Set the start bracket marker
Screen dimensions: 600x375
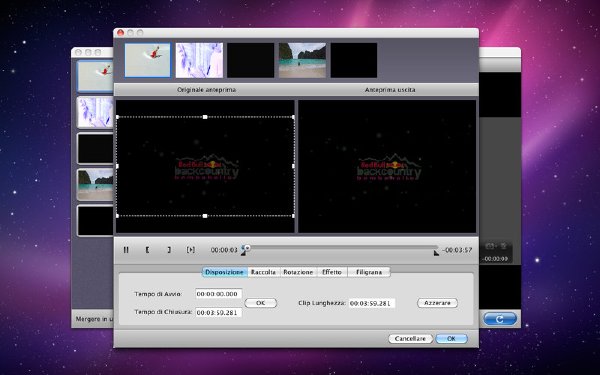147,250
